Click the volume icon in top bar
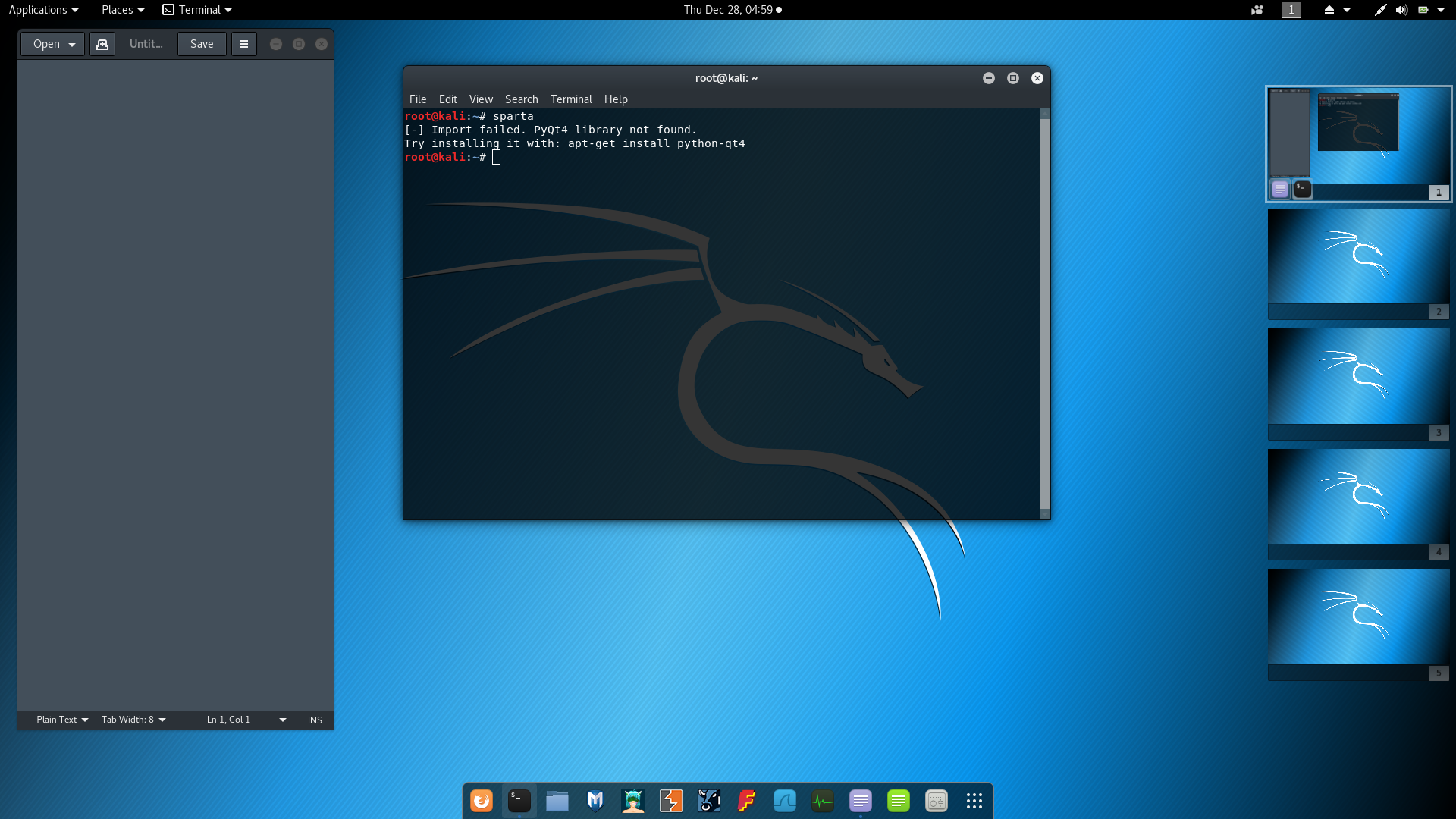1456x819 pixels. (x=1401, y=10)
